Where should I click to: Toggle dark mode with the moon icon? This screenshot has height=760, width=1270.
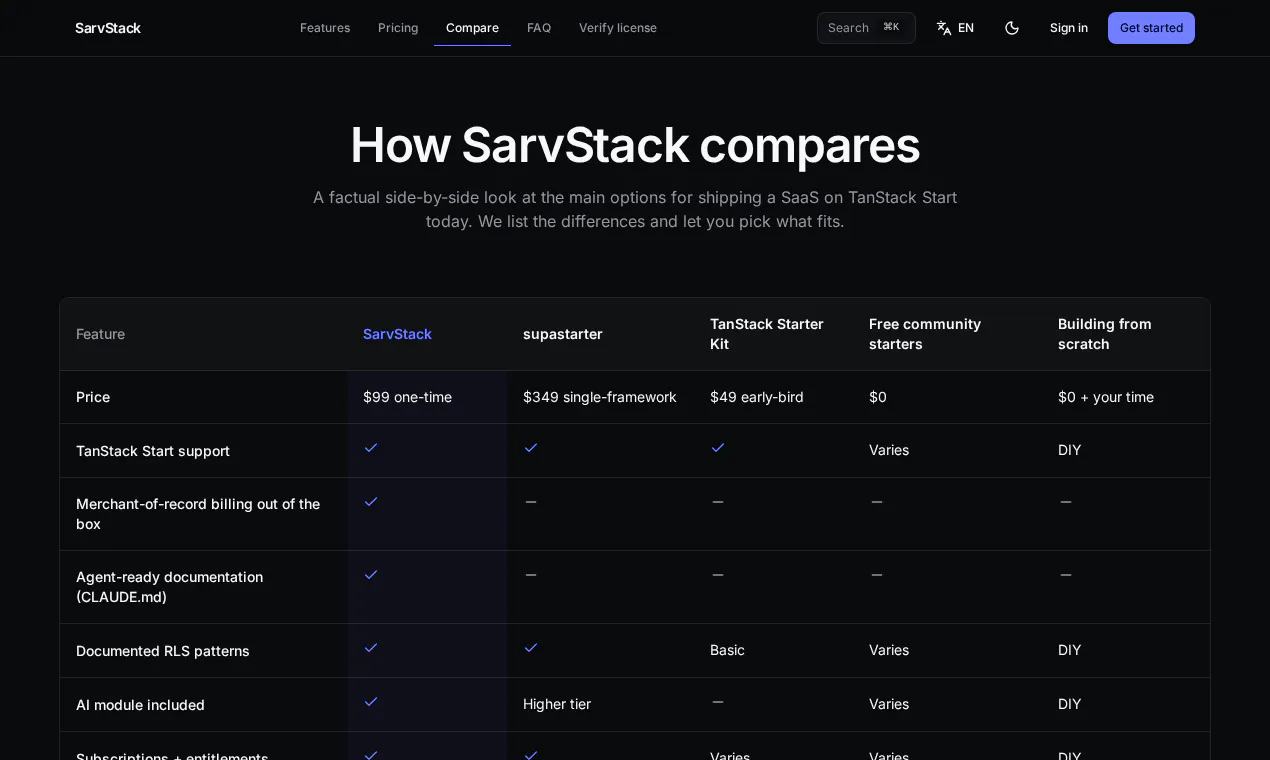(1012, 28)
